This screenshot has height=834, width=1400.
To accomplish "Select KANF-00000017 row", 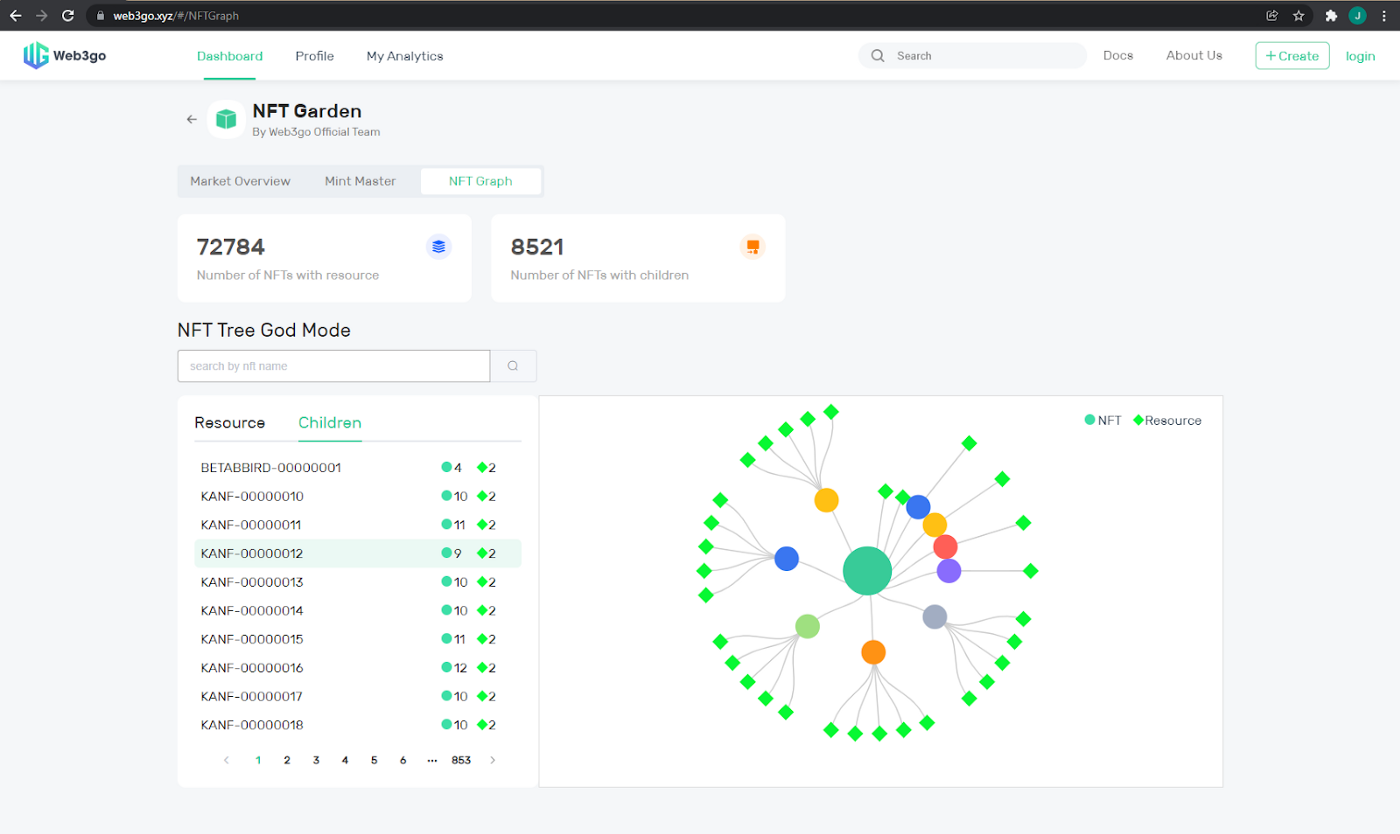I will [357, 696].
